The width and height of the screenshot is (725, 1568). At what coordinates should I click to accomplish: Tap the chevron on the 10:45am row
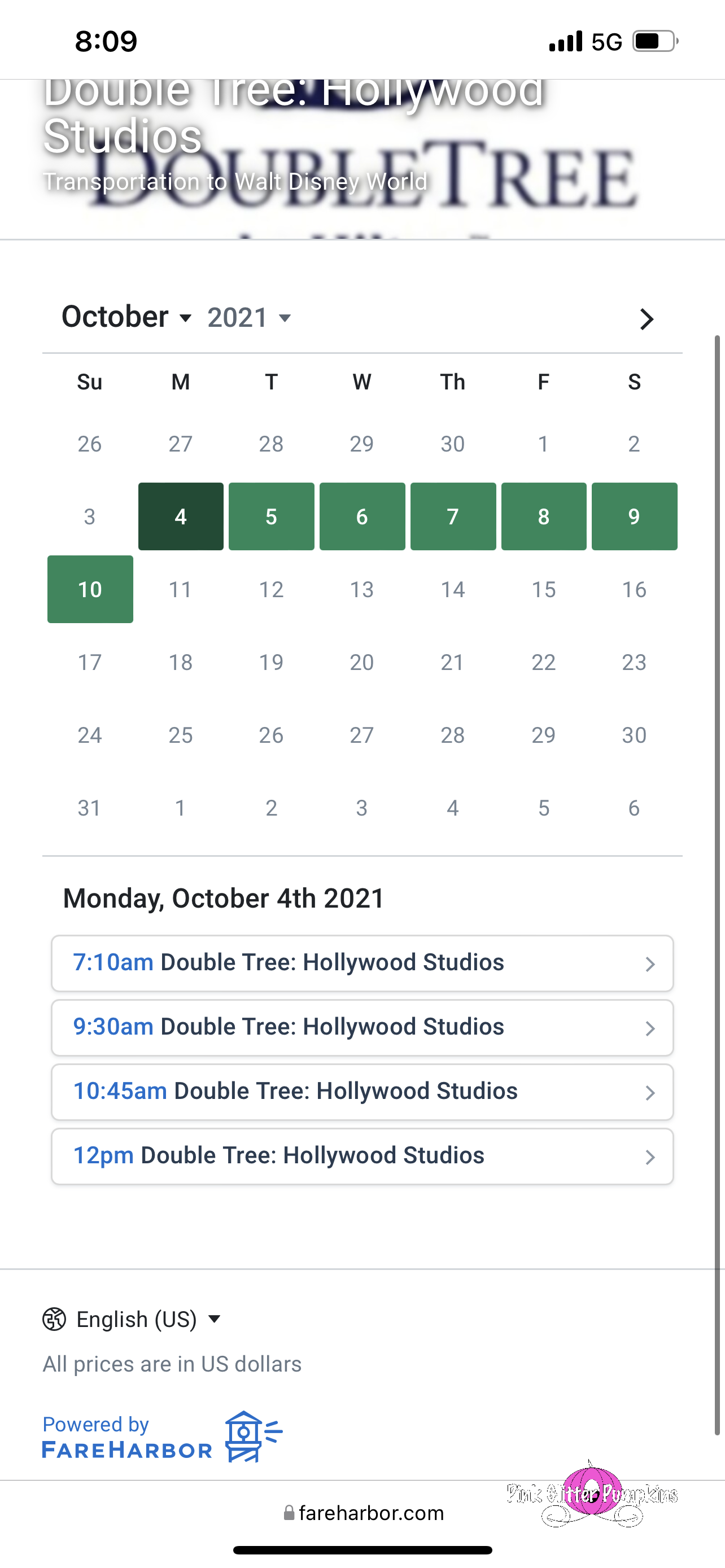(650, 1093)
